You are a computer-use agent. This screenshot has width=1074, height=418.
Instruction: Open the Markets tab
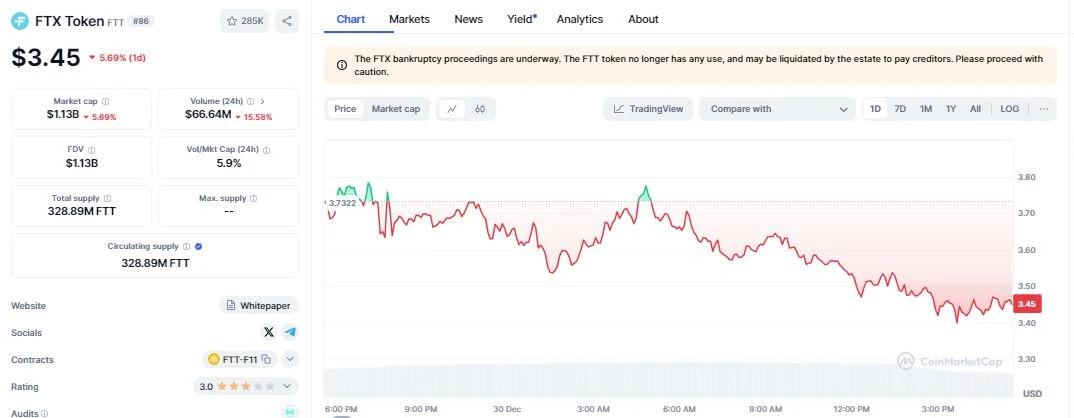[x=410, y=19]
